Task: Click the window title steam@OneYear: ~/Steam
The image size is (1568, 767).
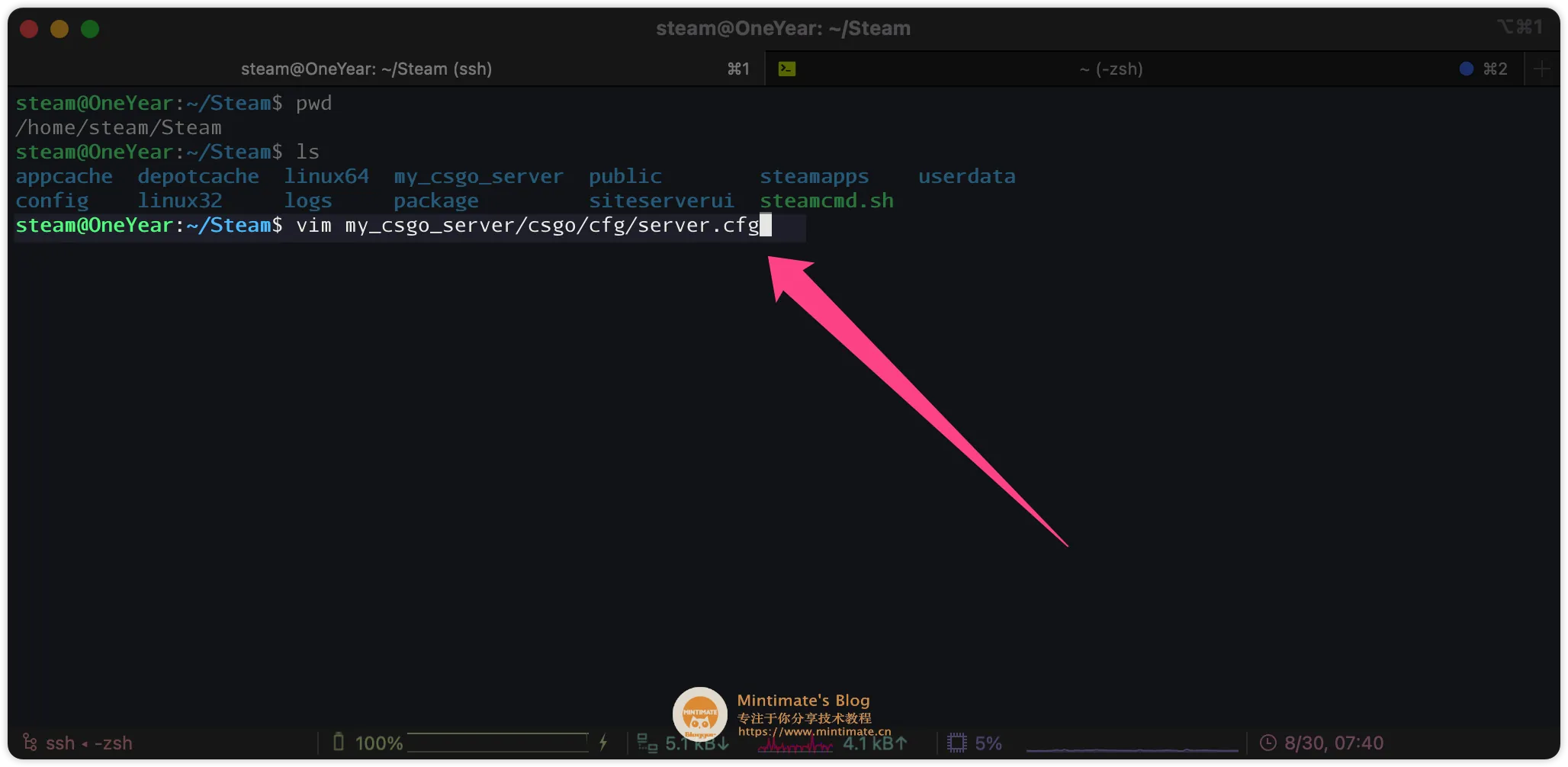Action: pos(783,29)
